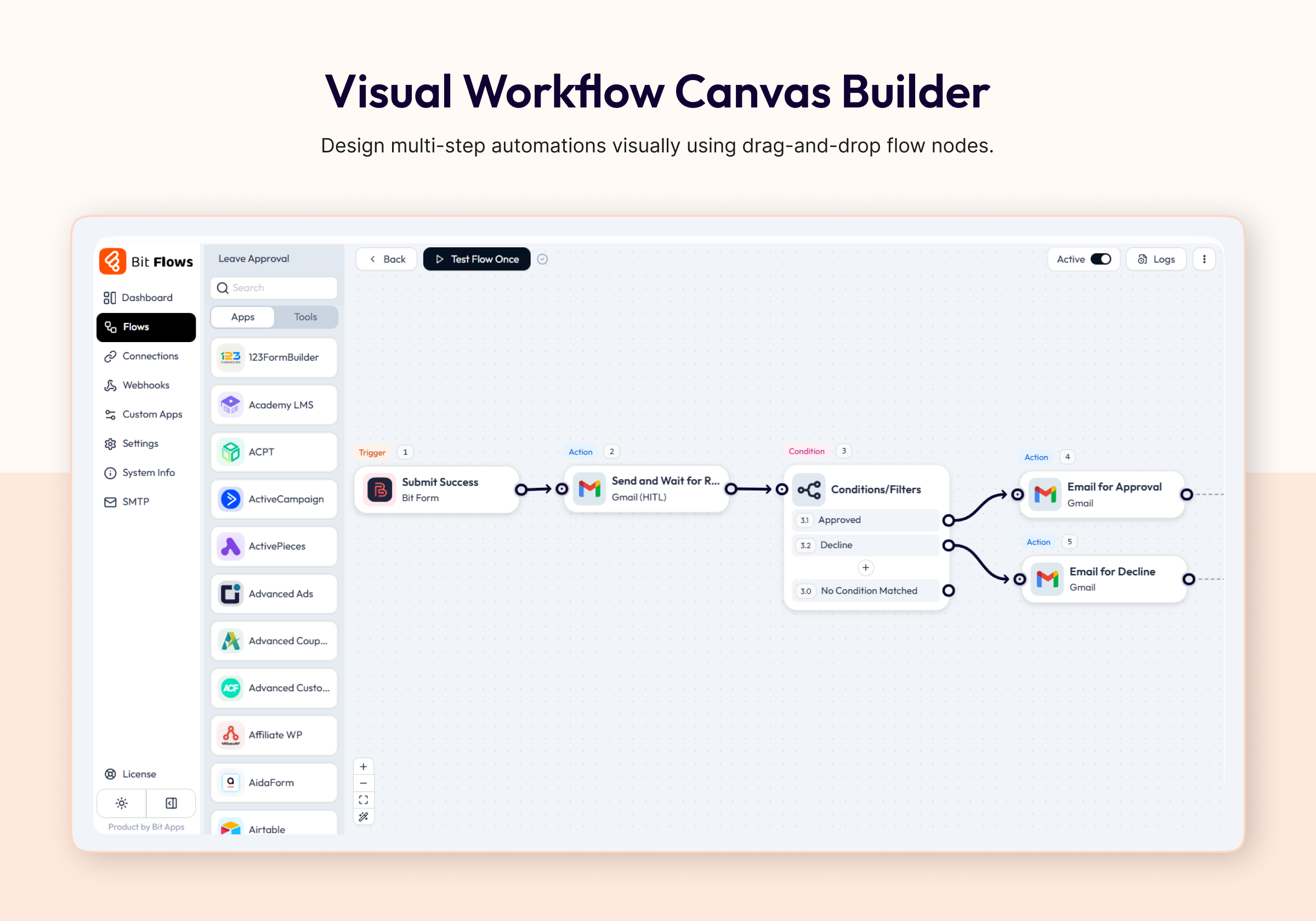Select the AidaForm app icon

(230, 782)
